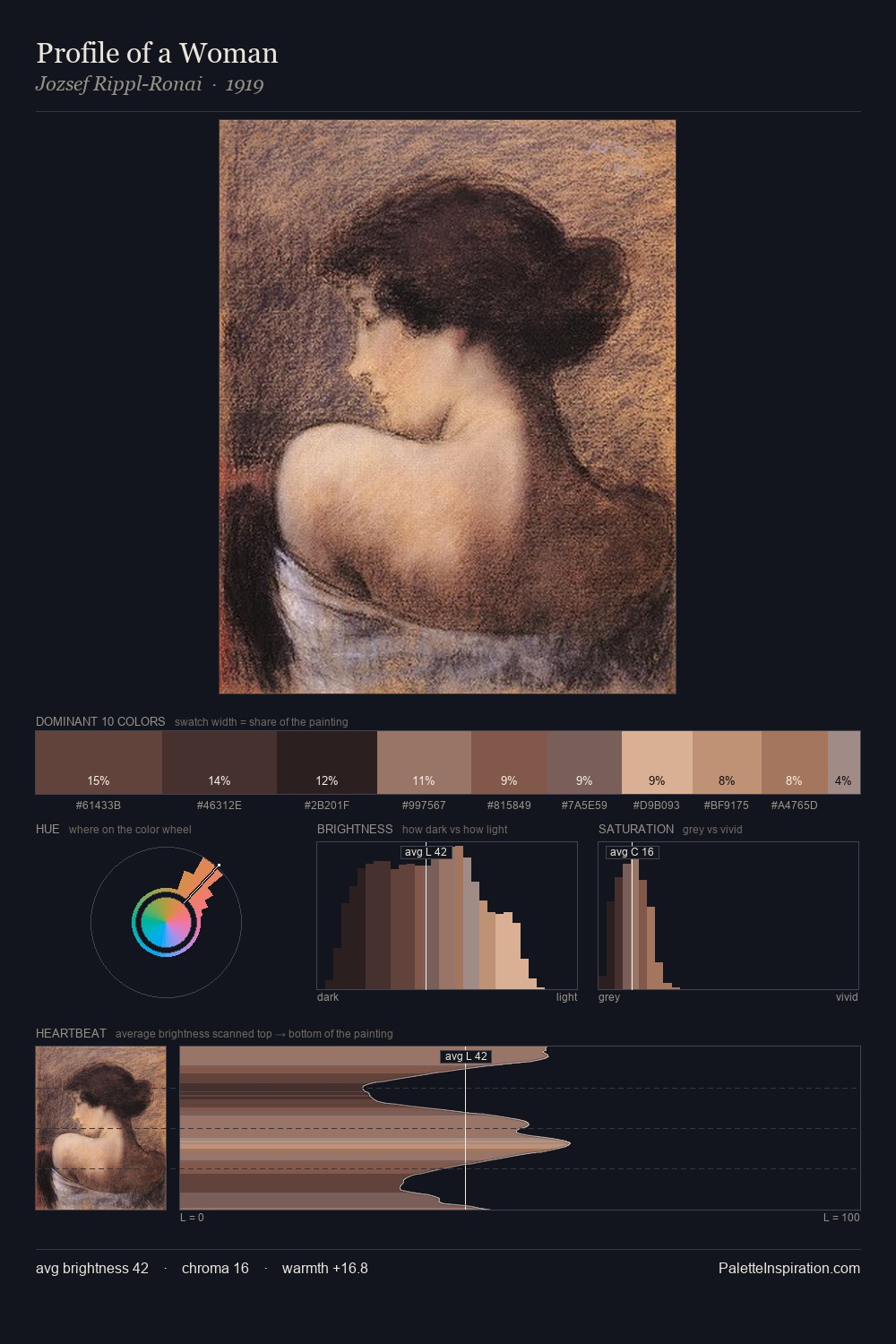Click the 'L = 0' axis label
Screen dimensions: 896x1344
pos(192,1217)
